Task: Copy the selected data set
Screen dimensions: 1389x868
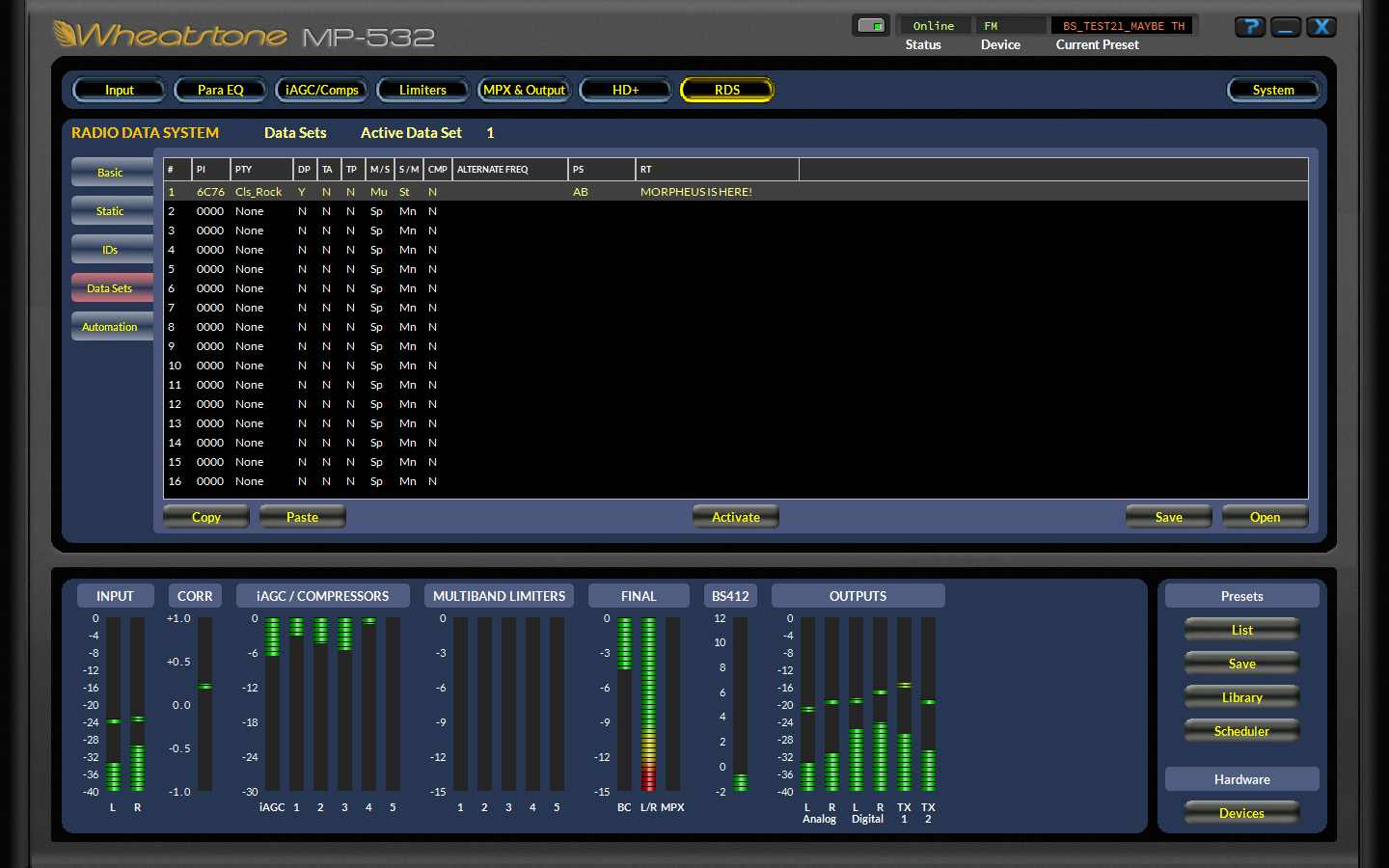Action: tap(206, 517)
